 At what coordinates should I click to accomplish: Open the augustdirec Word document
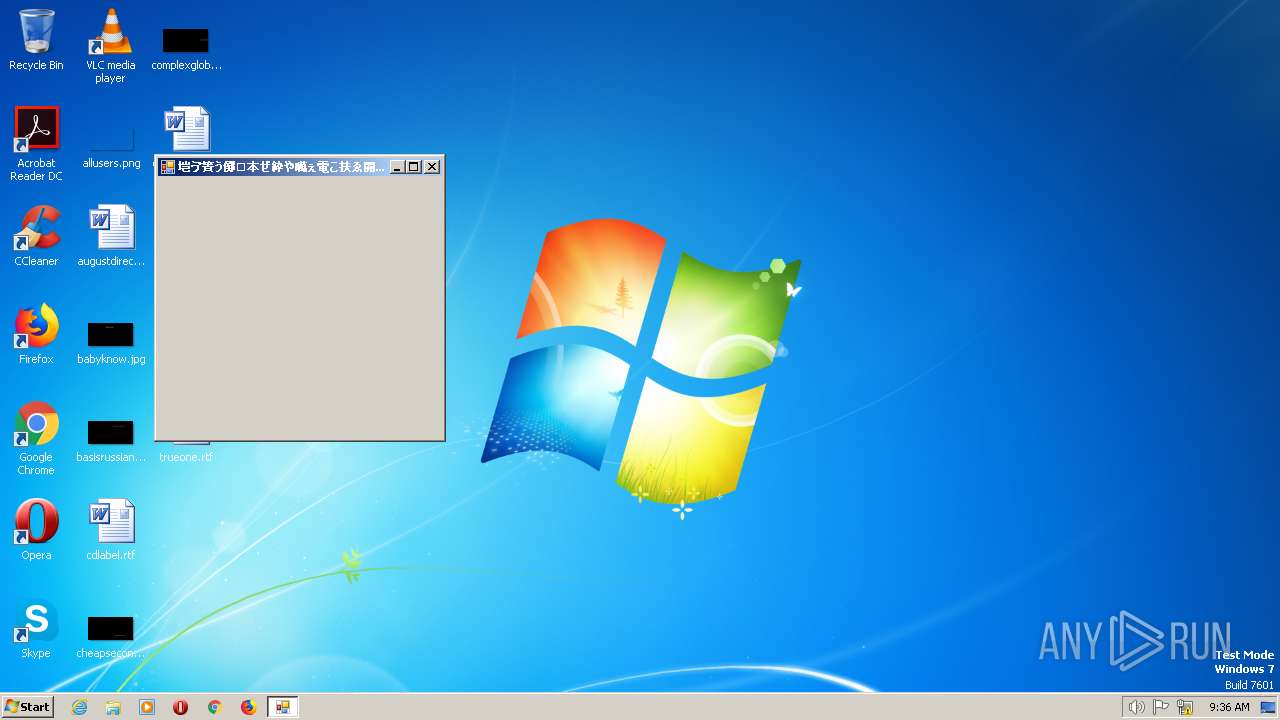[111, 236]
